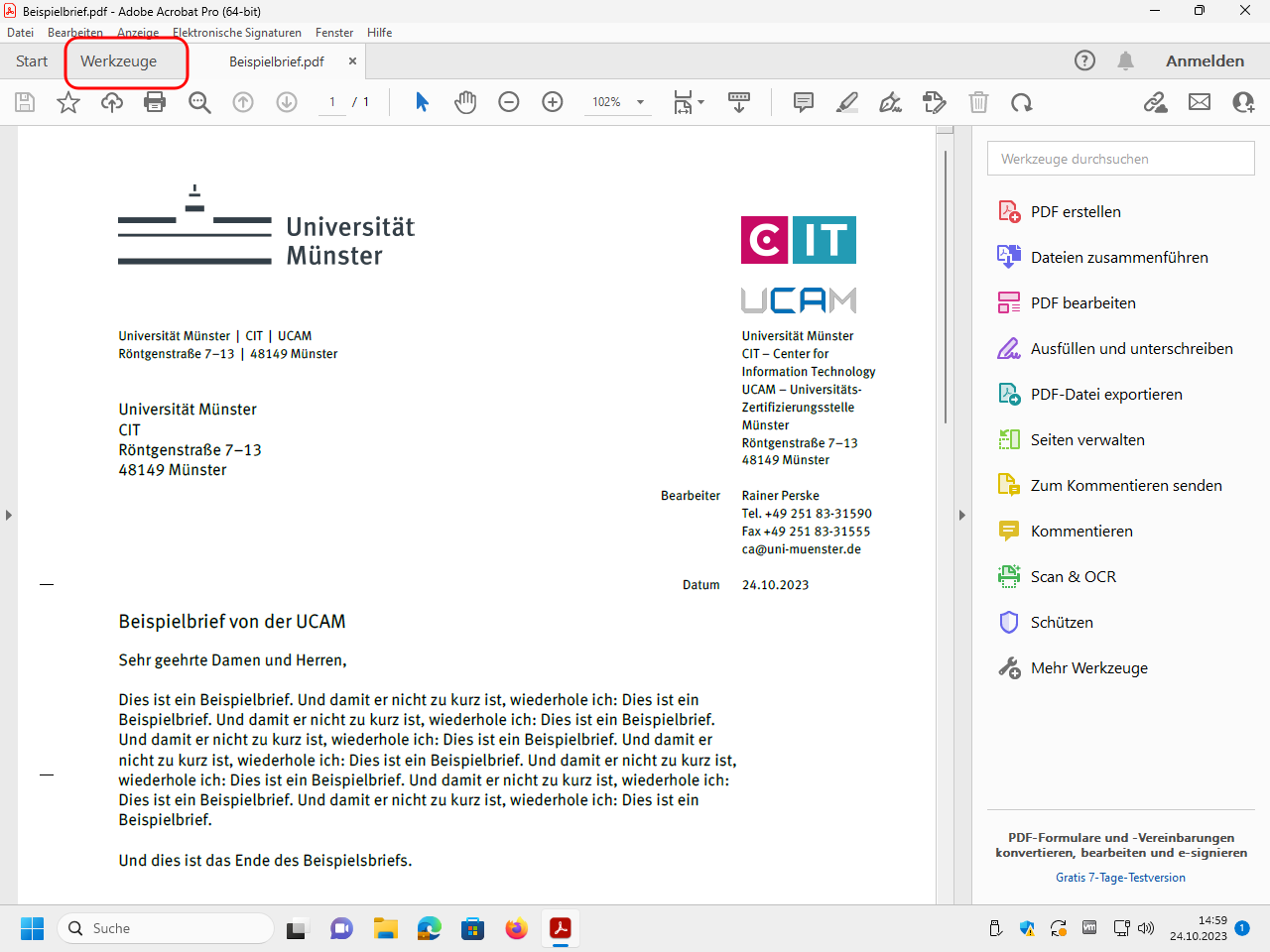Open the zoom level dropdown

(640, 102)
